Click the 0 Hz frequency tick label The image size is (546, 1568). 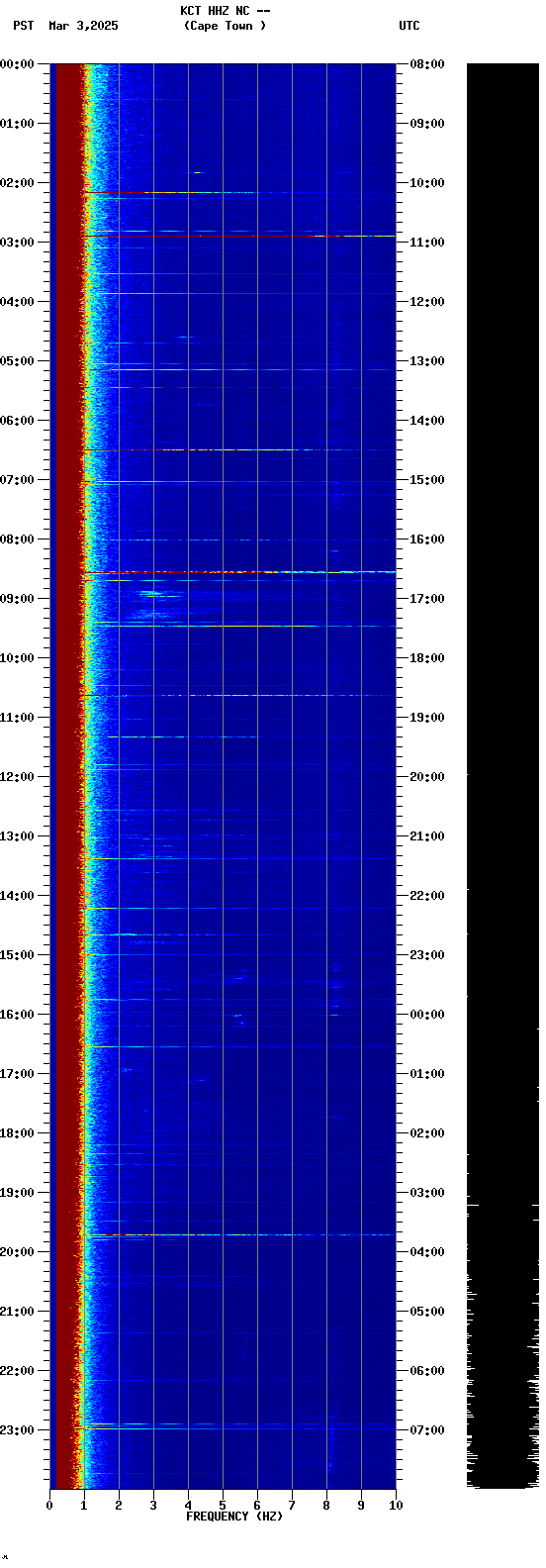coord(49,1506)
